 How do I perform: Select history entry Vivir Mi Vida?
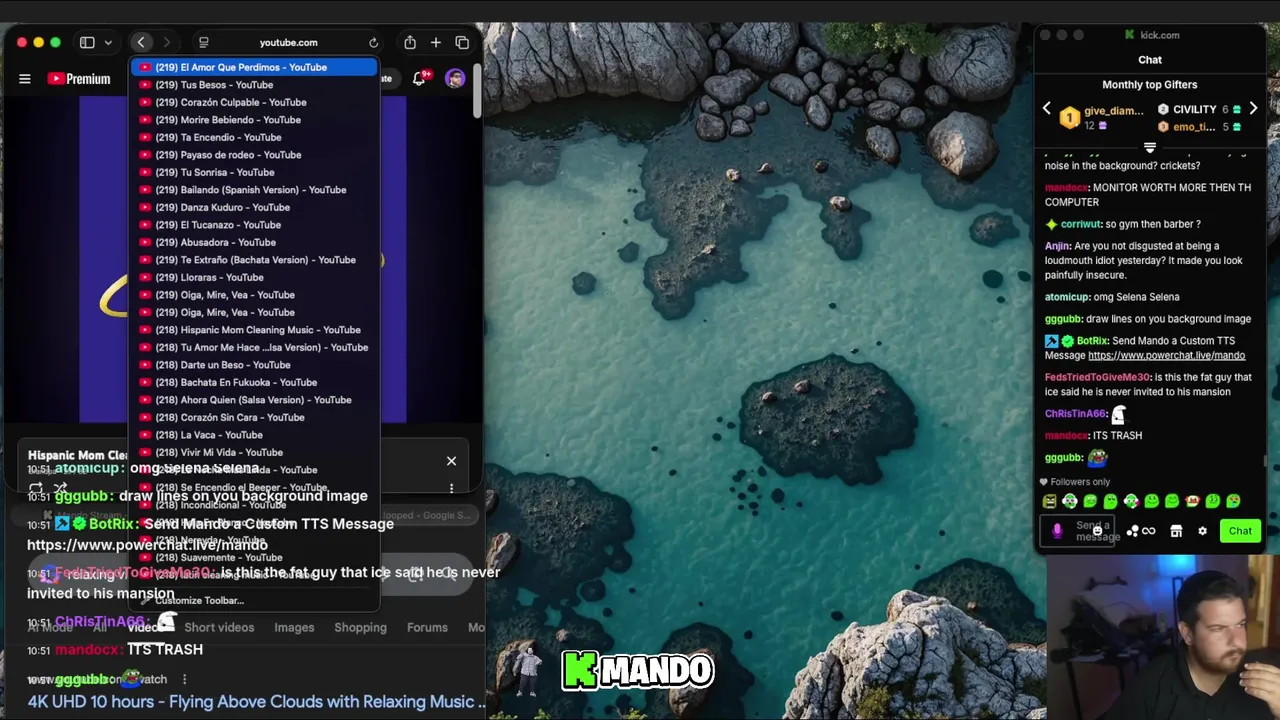(254, 452)
